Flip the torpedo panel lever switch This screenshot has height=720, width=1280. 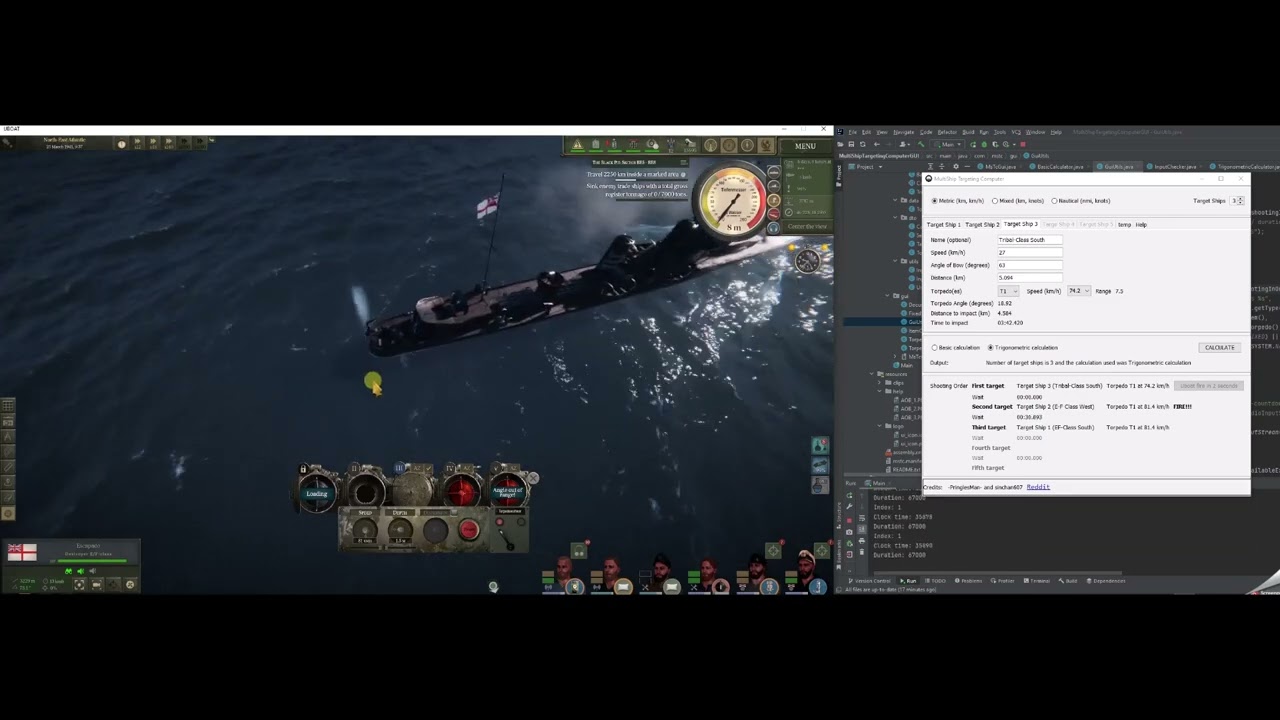pos(506,538)
